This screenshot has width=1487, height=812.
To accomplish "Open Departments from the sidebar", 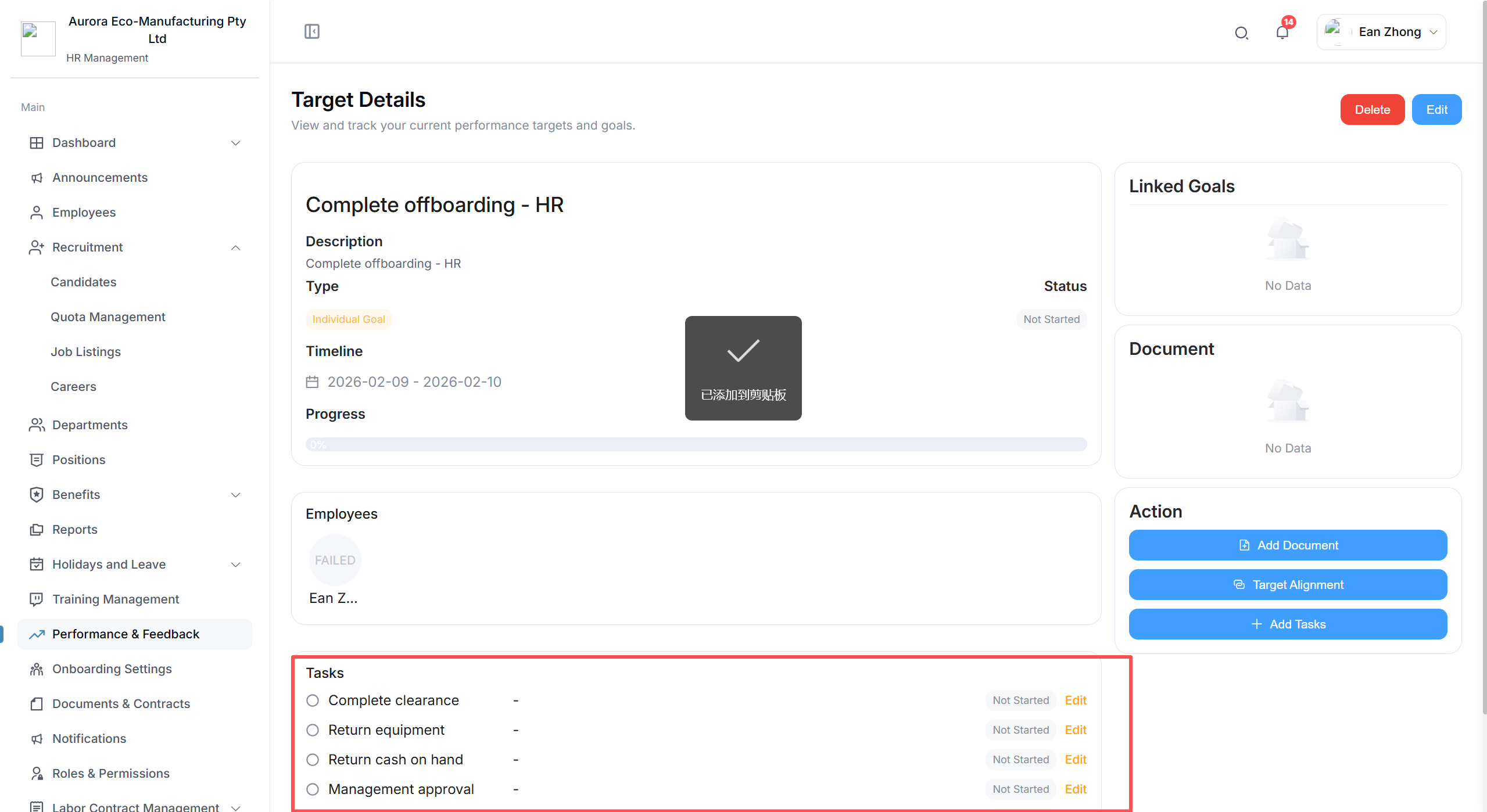I will pyautogui.click(x=89, y=425).
